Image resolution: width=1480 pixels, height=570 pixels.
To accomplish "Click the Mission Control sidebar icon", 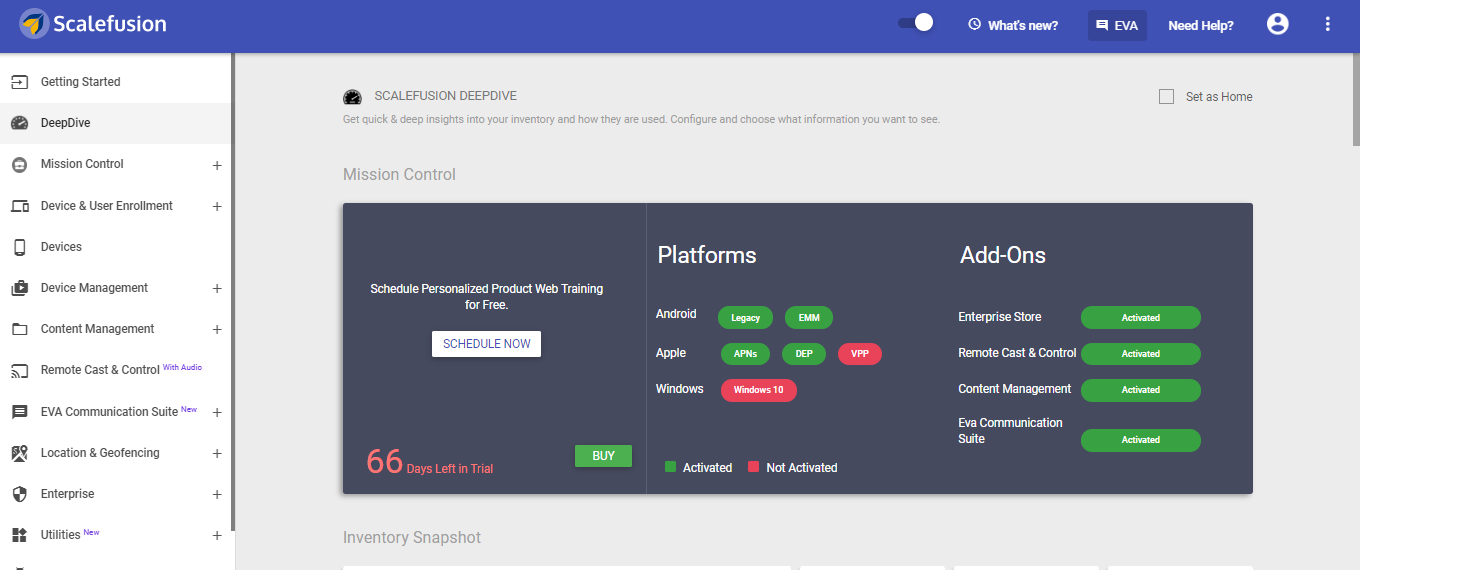I will (x=19, y=164).
